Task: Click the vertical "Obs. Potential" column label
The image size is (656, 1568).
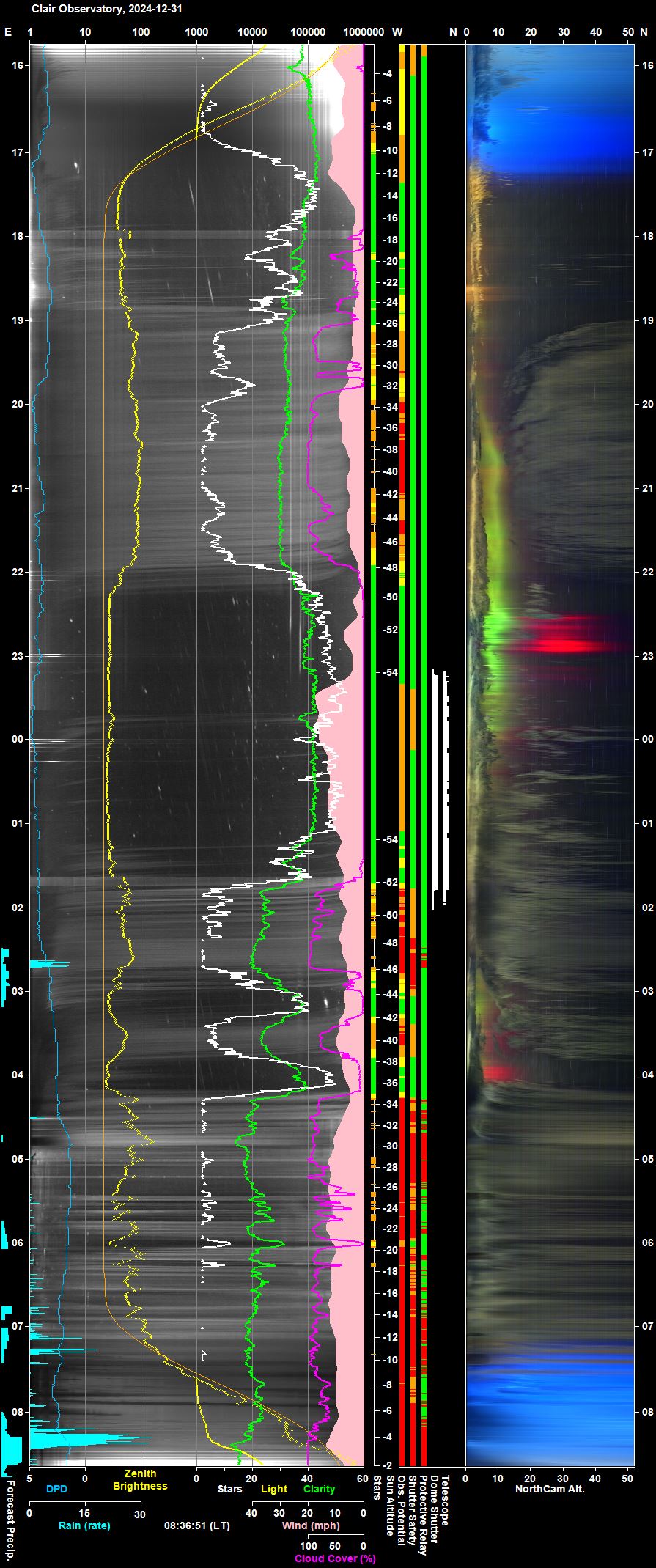Action: point(401,1510)
